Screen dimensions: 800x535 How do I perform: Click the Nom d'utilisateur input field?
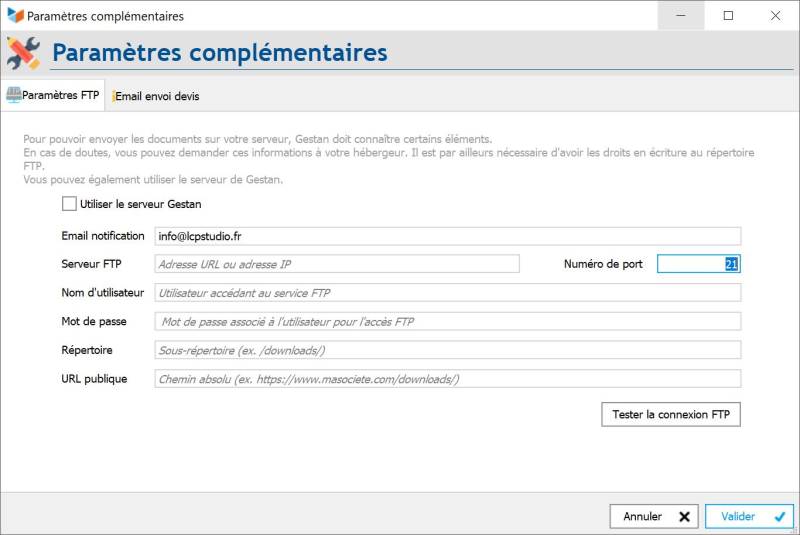447,293
